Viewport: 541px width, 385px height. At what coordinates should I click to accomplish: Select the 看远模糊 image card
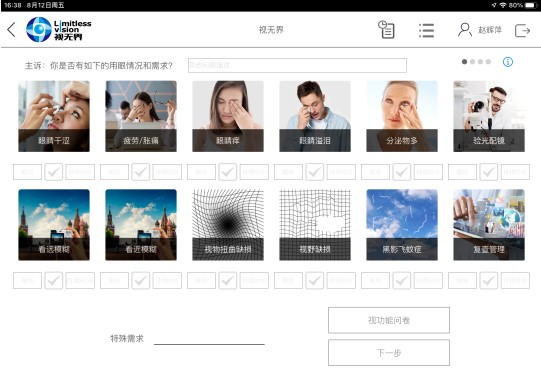(x=54, y=225)
